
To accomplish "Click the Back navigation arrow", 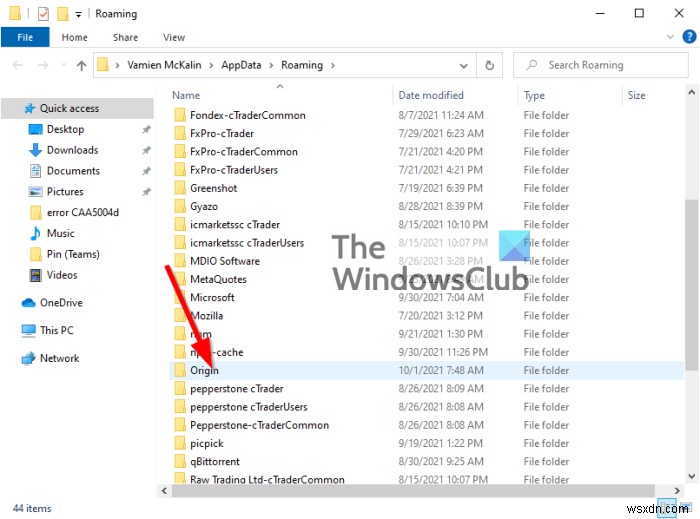I will click(x=18, y=66).
